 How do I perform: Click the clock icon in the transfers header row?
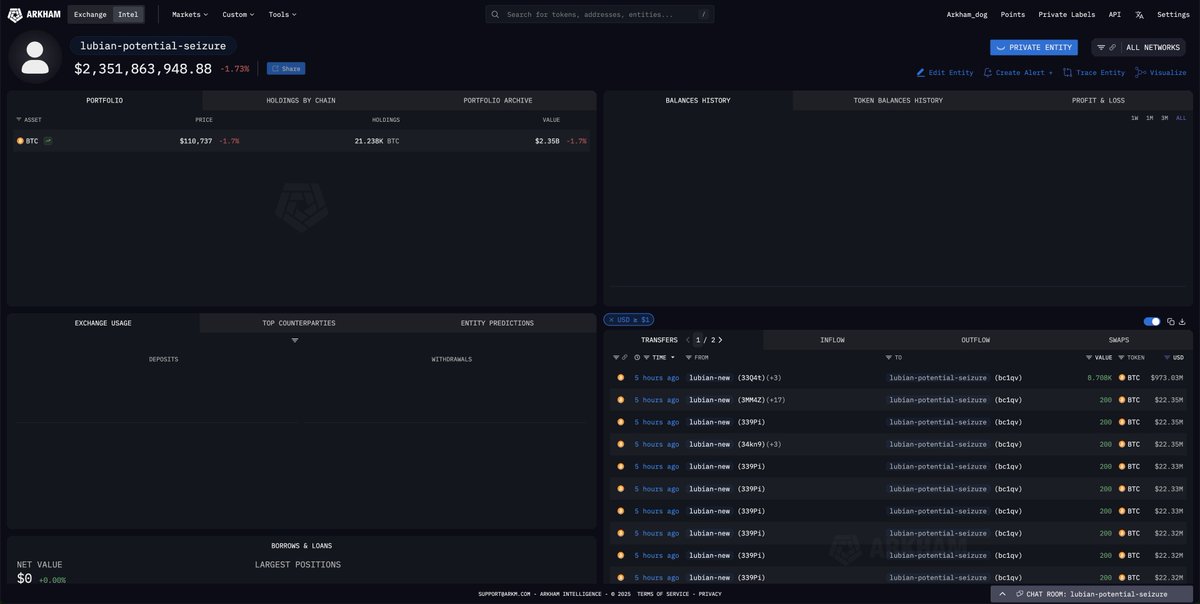tap(636, 356)
